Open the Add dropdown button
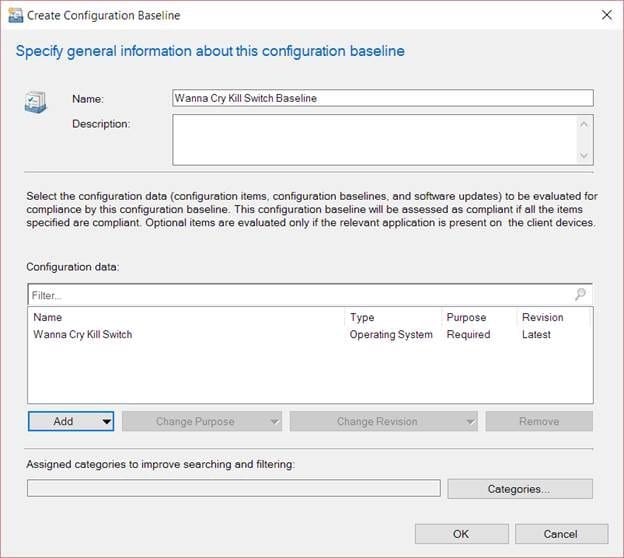 coord(71,421)
